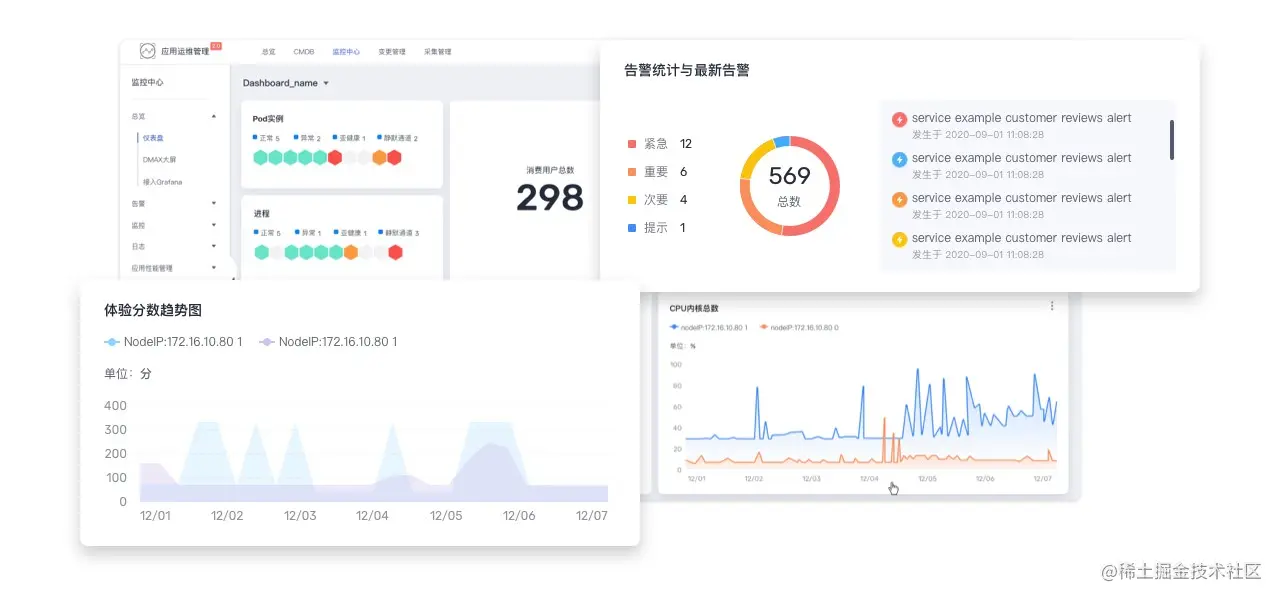Click the alert list scrollbar thumb

pos(1172,140)
